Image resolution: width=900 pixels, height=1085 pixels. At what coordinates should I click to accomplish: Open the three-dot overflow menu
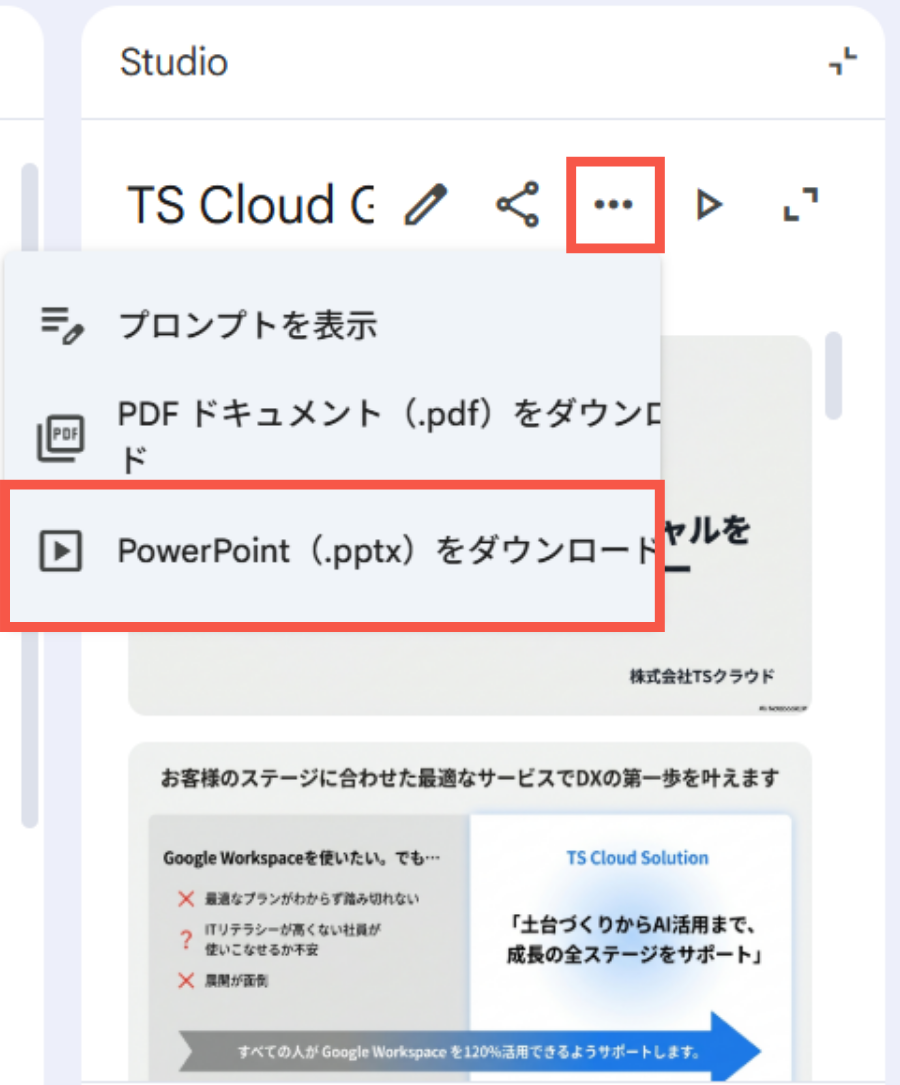[613, 204]
